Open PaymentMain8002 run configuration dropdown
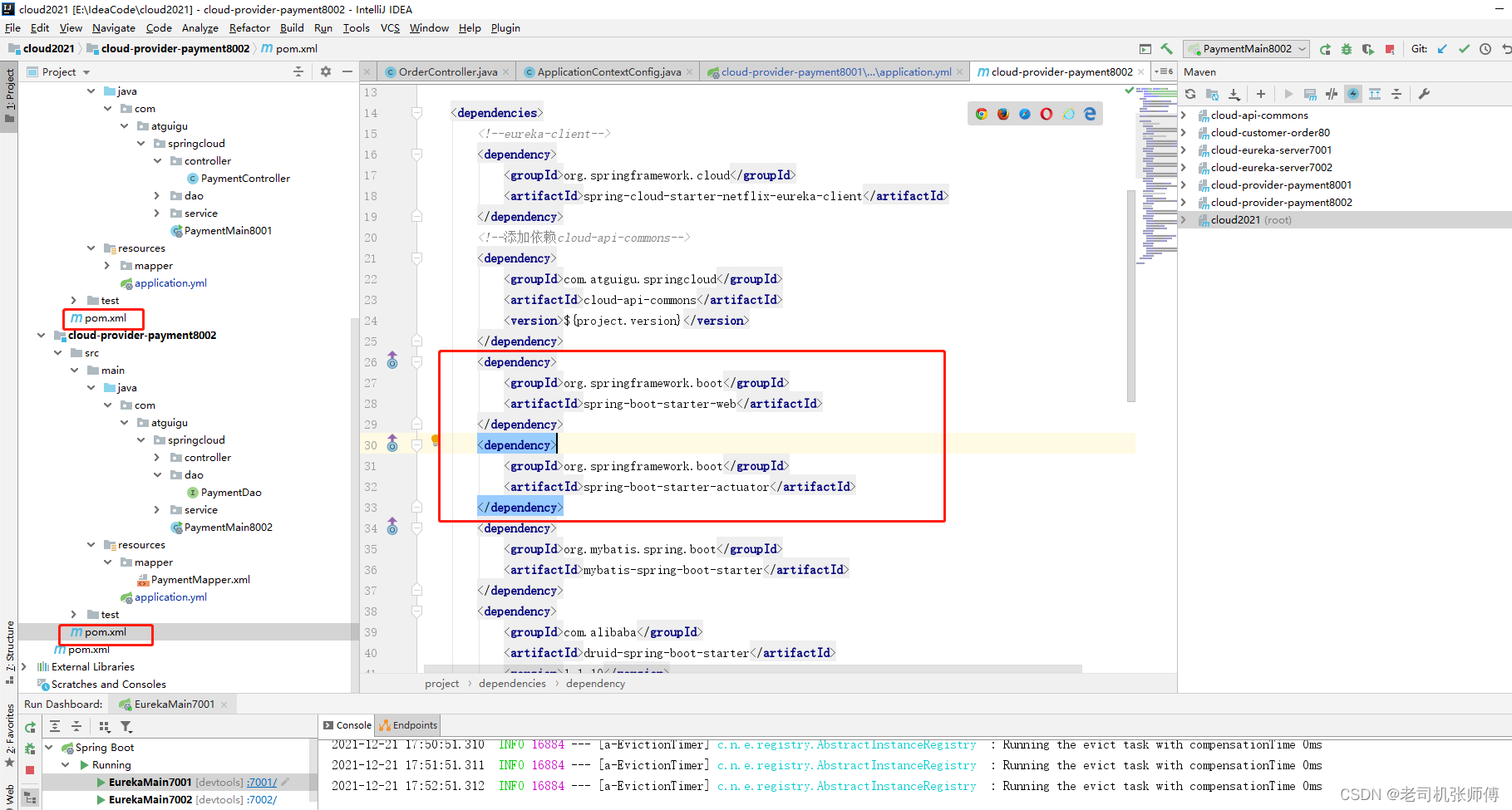 click(x=1247, y=49)
